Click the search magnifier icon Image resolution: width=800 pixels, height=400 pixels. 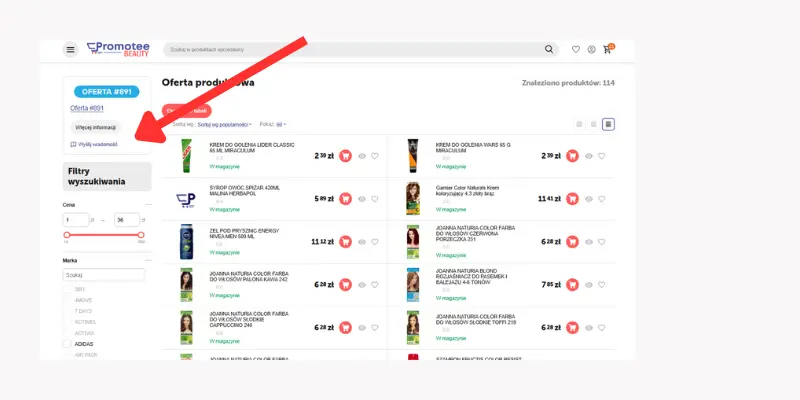click(x=549, y=49)
